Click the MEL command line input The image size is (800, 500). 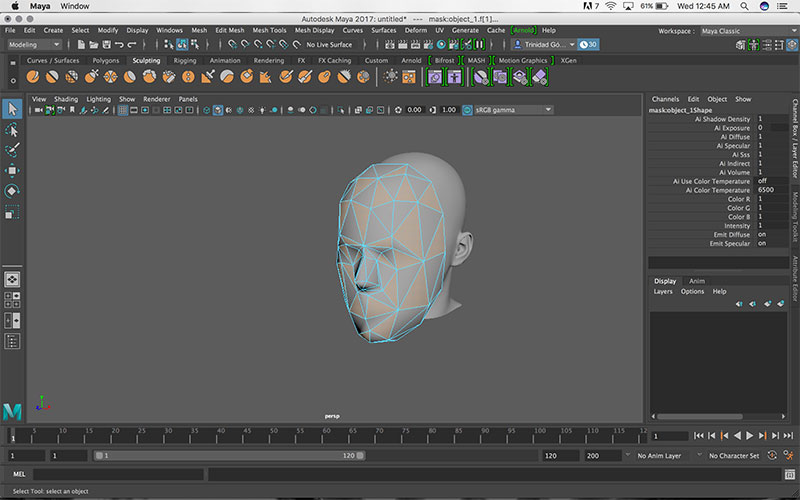[x=118, y=474]
